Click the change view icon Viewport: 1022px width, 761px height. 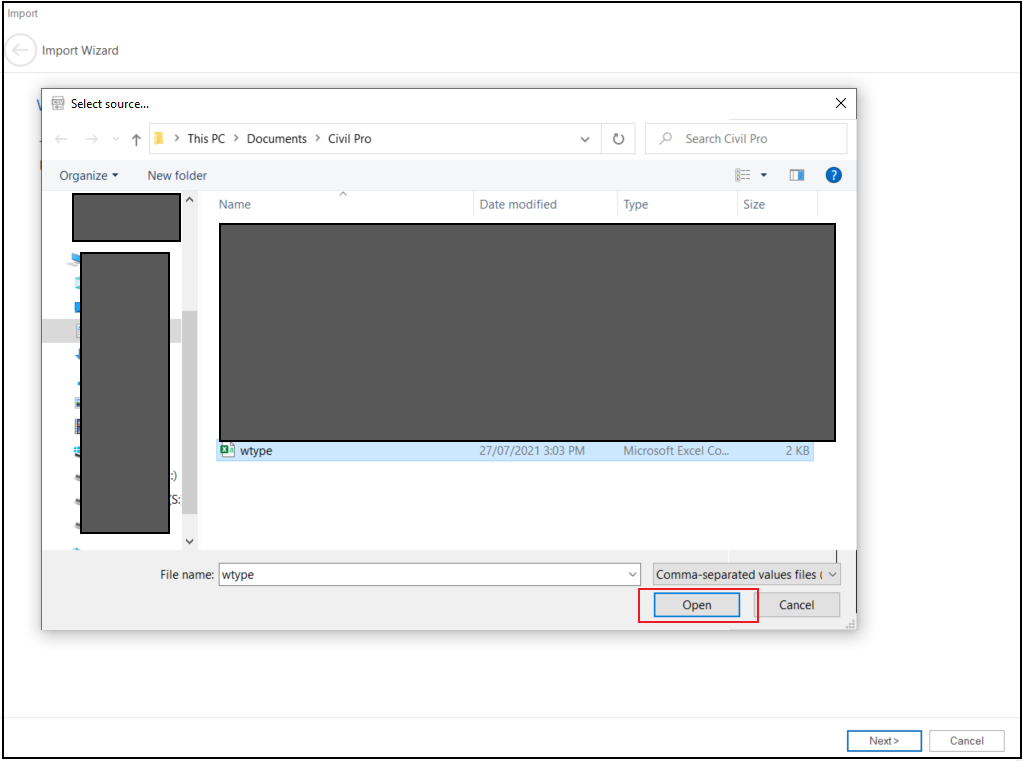click(743, 175)
